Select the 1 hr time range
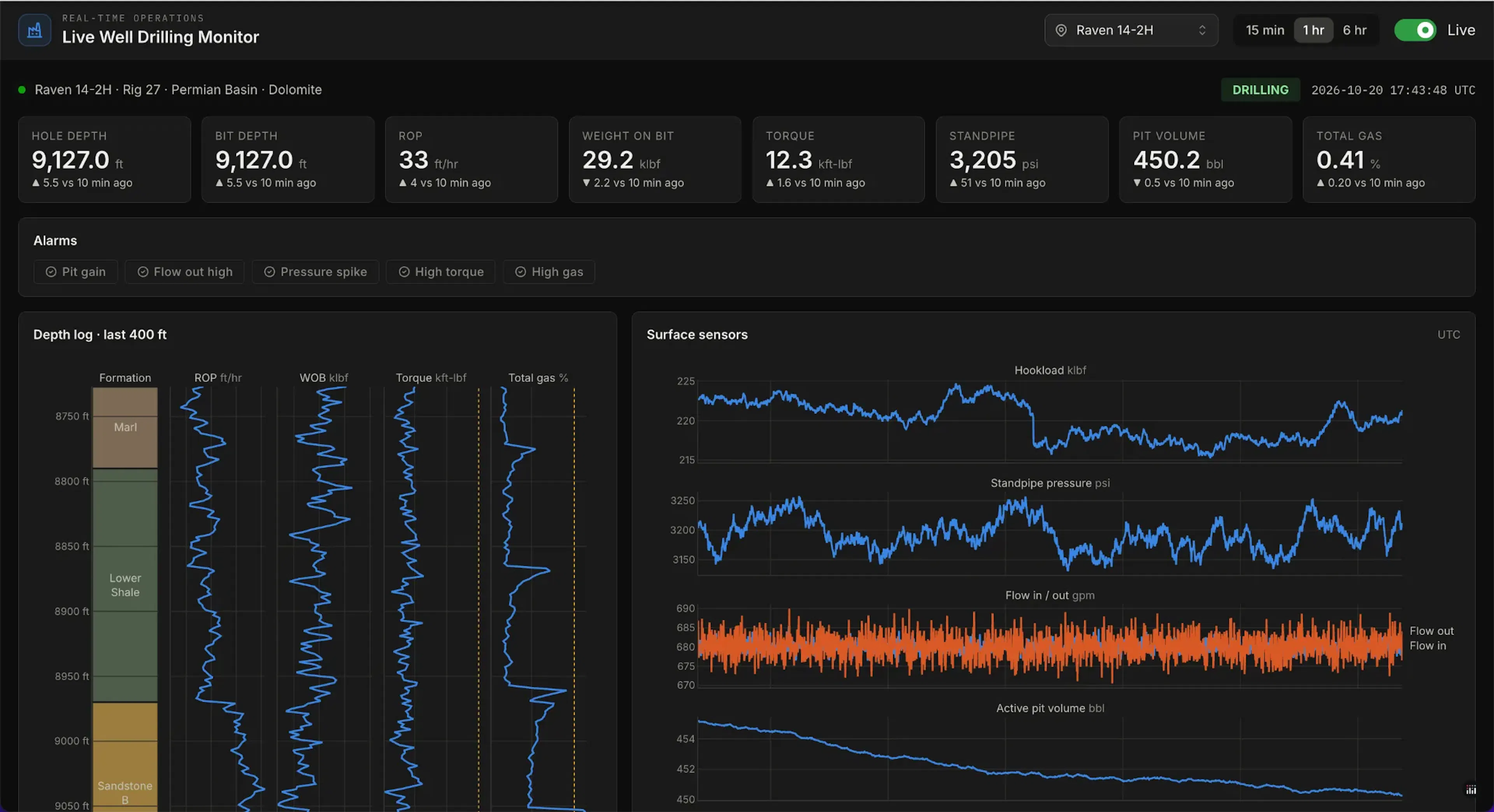 pos(1313,30)
